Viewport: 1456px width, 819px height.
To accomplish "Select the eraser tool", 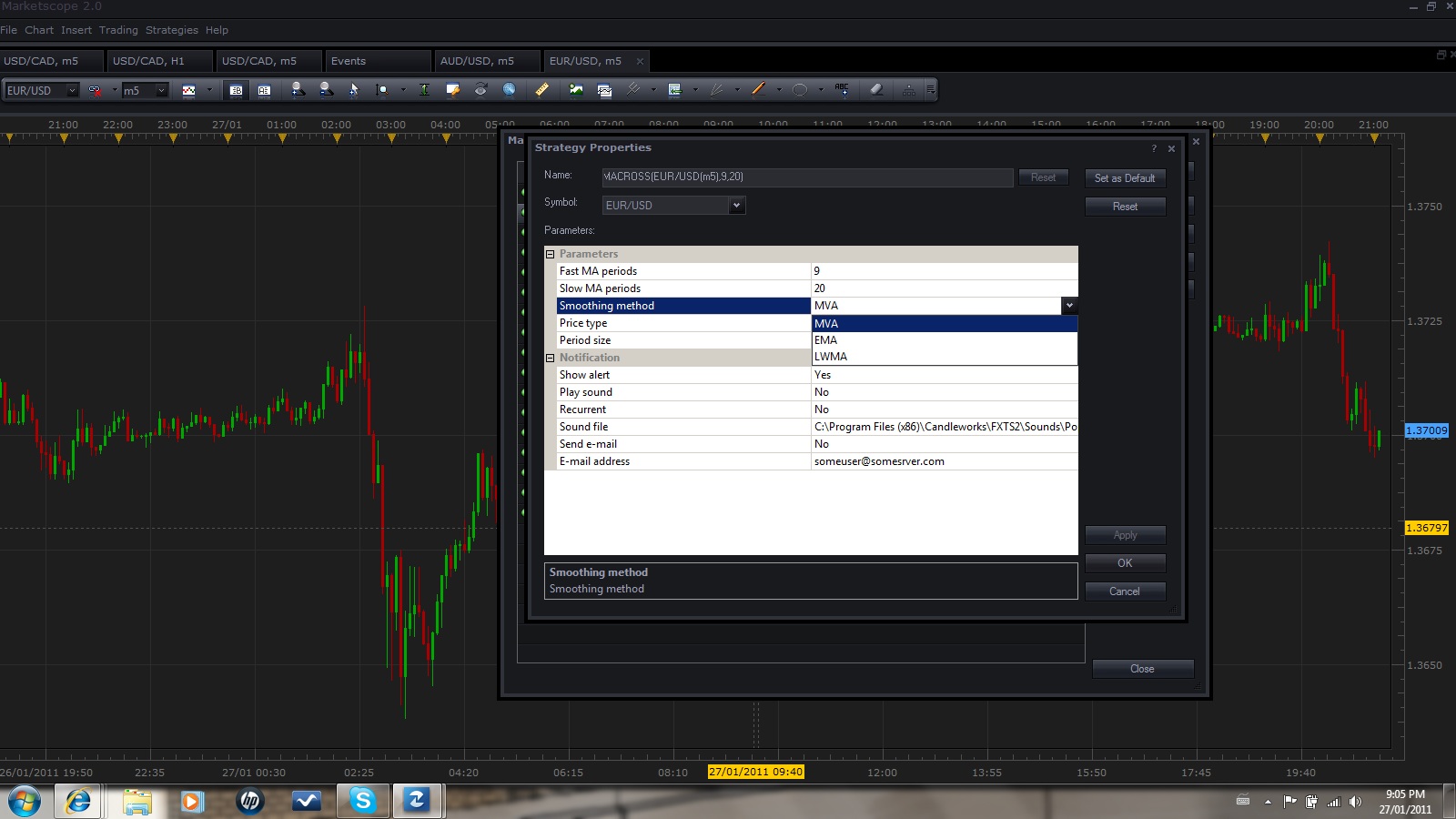I will [876, 90].
